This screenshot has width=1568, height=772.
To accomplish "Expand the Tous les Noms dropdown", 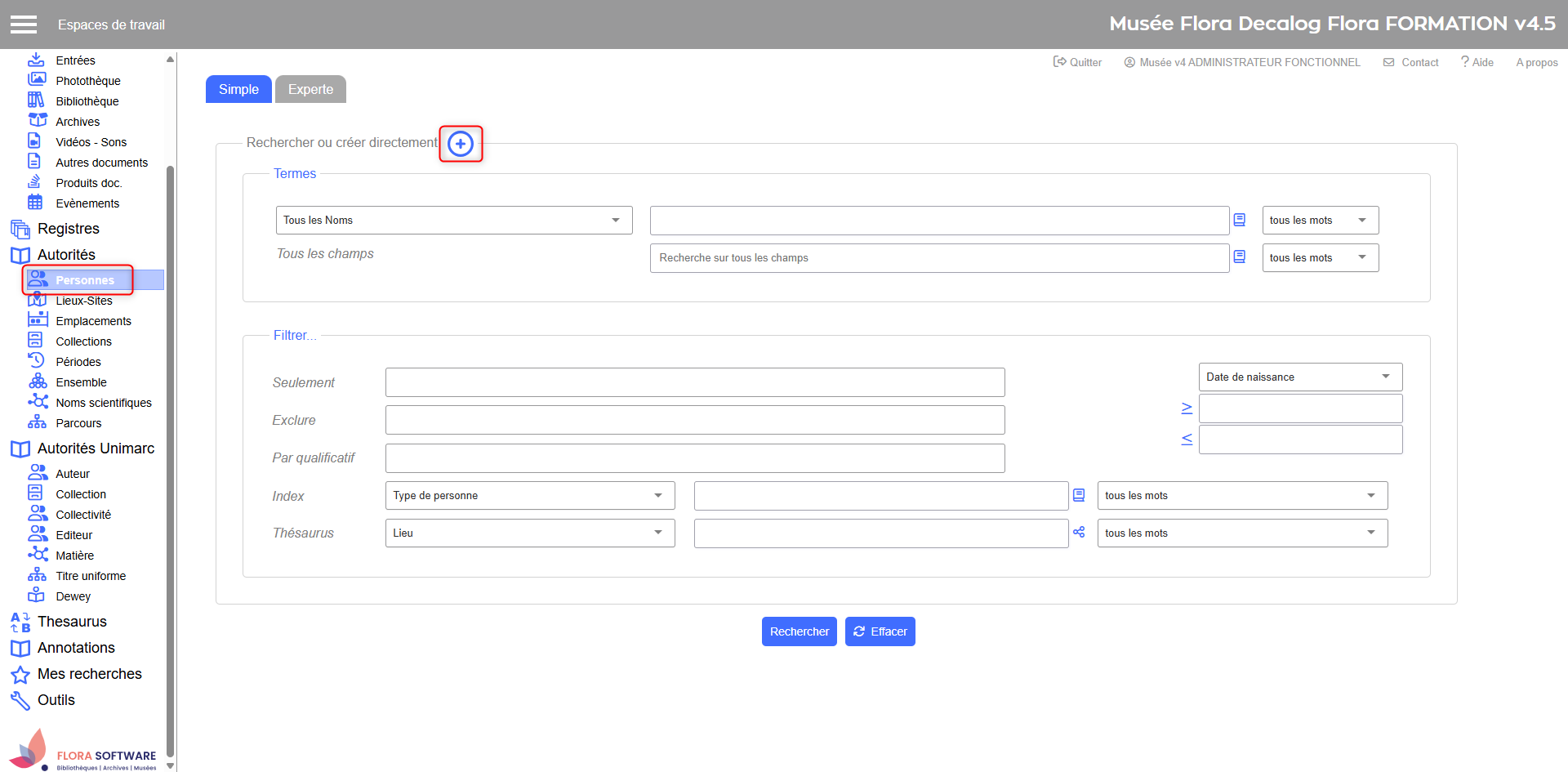I will [x=453, y=221].
